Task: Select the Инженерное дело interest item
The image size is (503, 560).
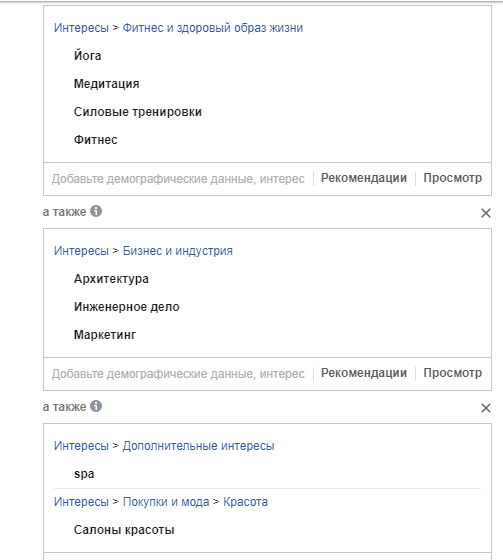Action: pos(126,307)
